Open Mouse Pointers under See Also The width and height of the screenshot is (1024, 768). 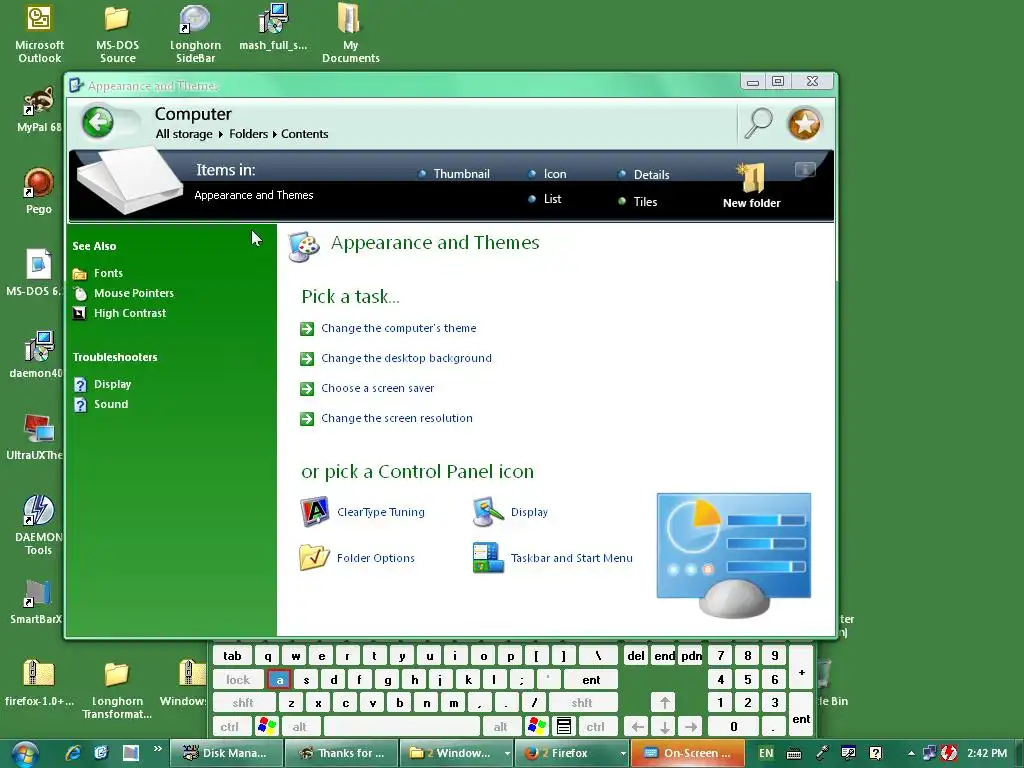tap(123, 293)
